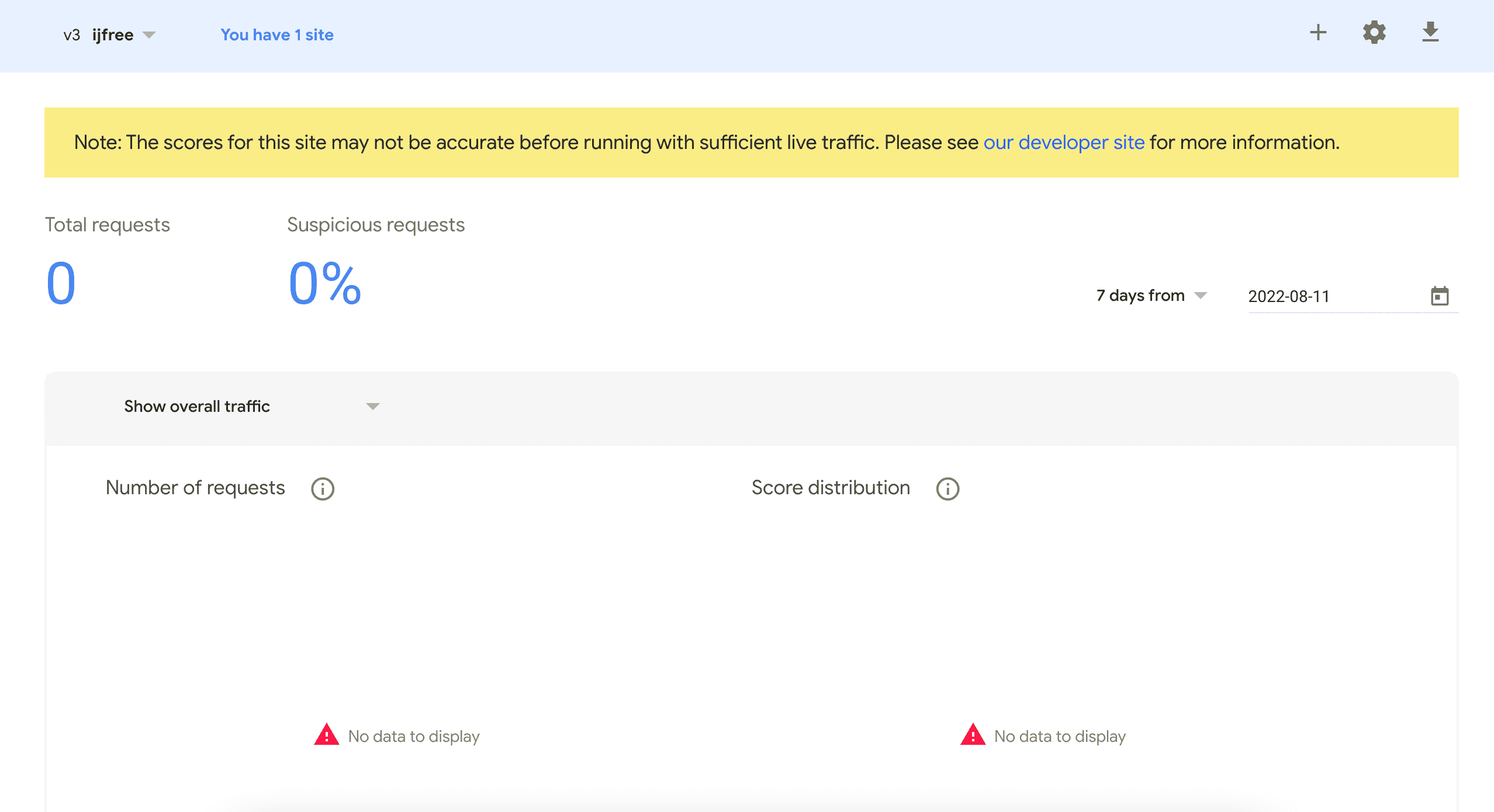
Task: Click the download icon in header
Action: click(1430, 33)
